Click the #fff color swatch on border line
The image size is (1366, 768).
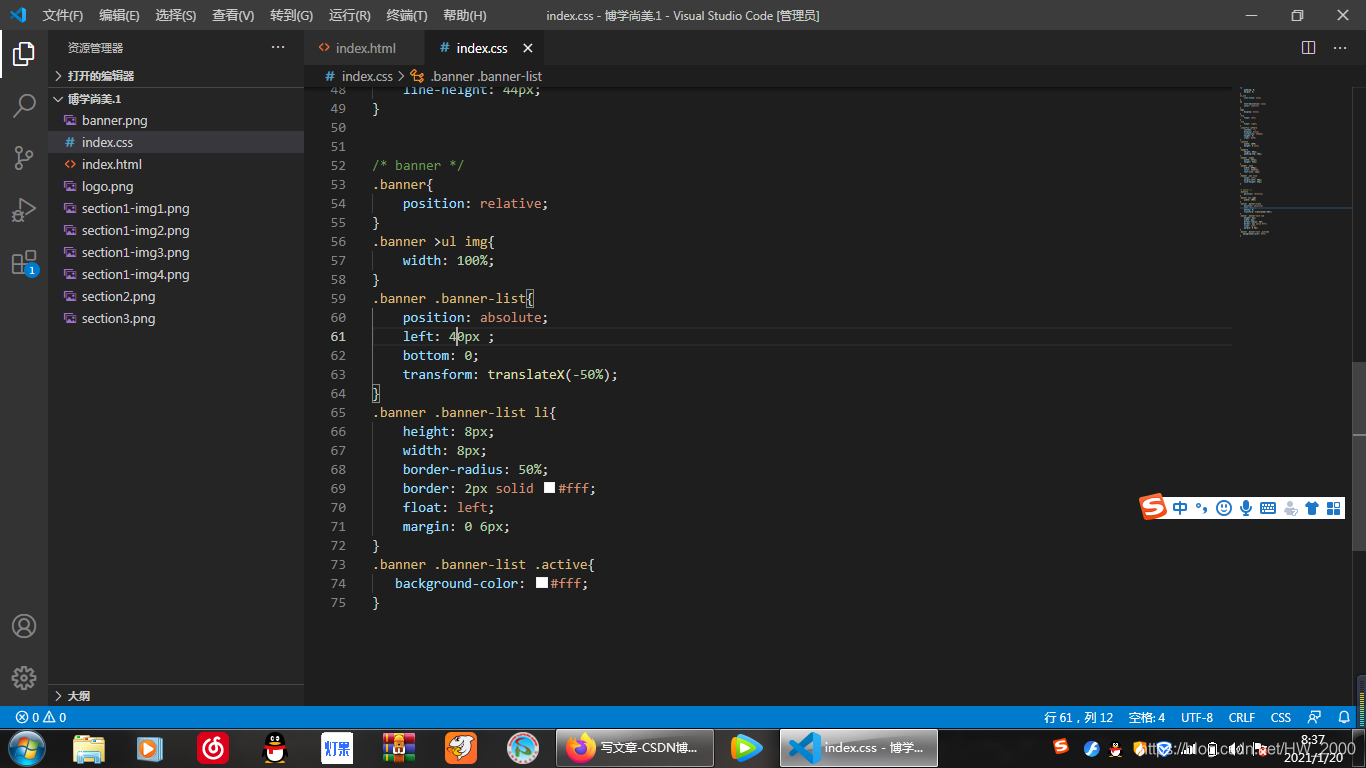coord(549,488)
